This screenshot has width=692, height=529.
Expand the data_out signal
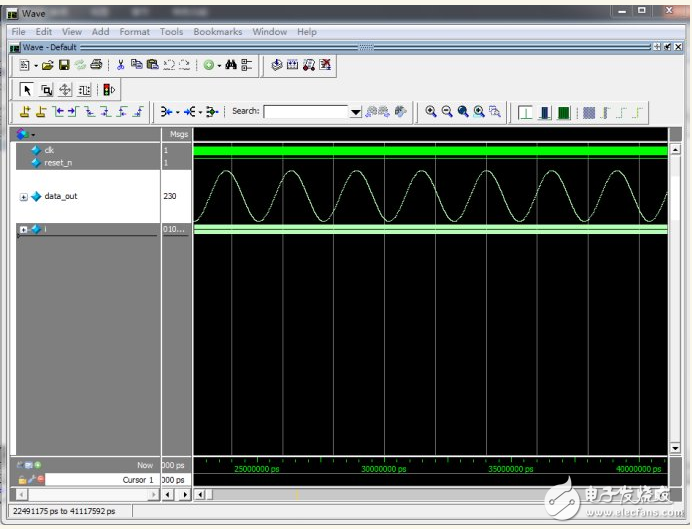pos(23,197)
